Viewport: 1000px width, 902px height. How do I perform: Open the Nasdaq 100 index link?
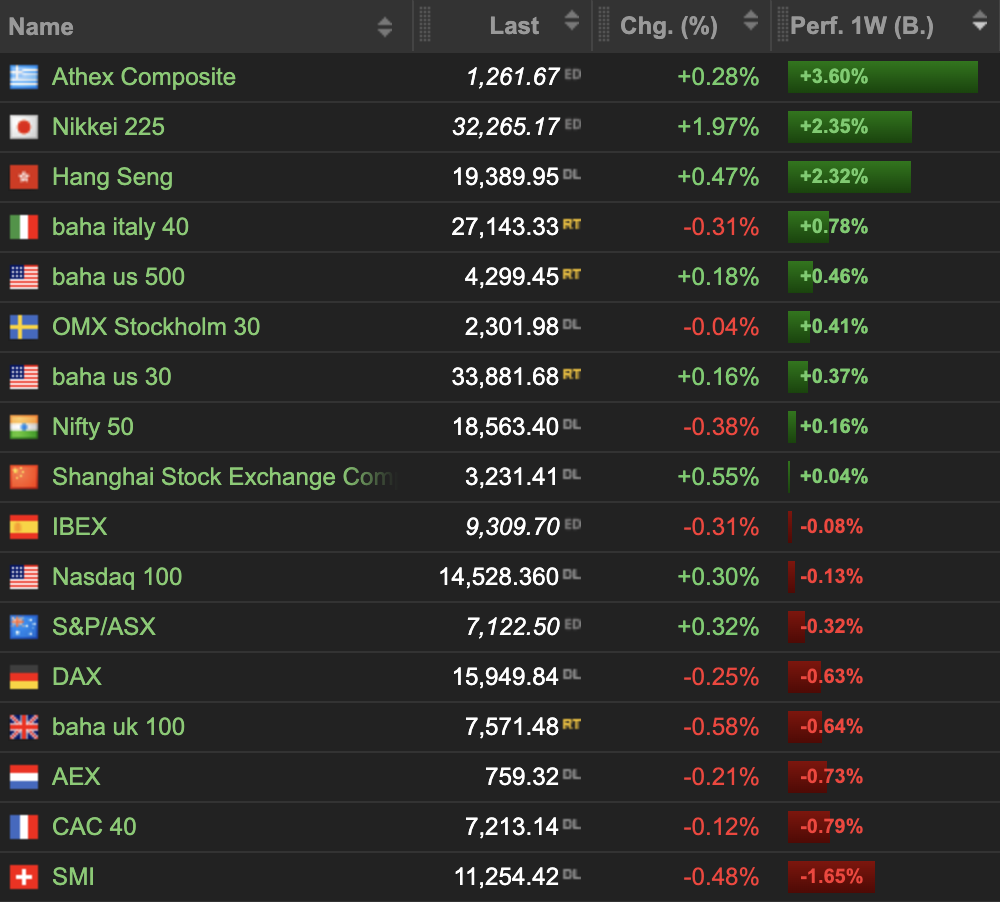[x=117, y=577]
